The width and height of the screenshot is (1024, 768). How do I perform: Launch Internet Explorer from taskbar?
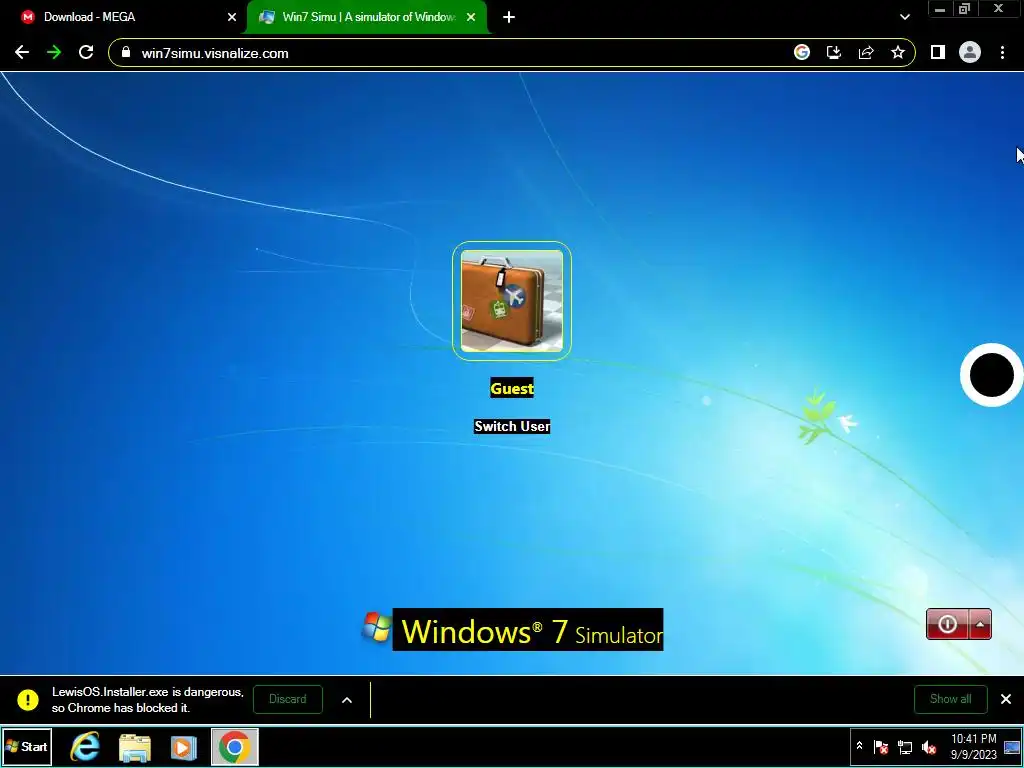pyautogui.click(x=86, y=748)
